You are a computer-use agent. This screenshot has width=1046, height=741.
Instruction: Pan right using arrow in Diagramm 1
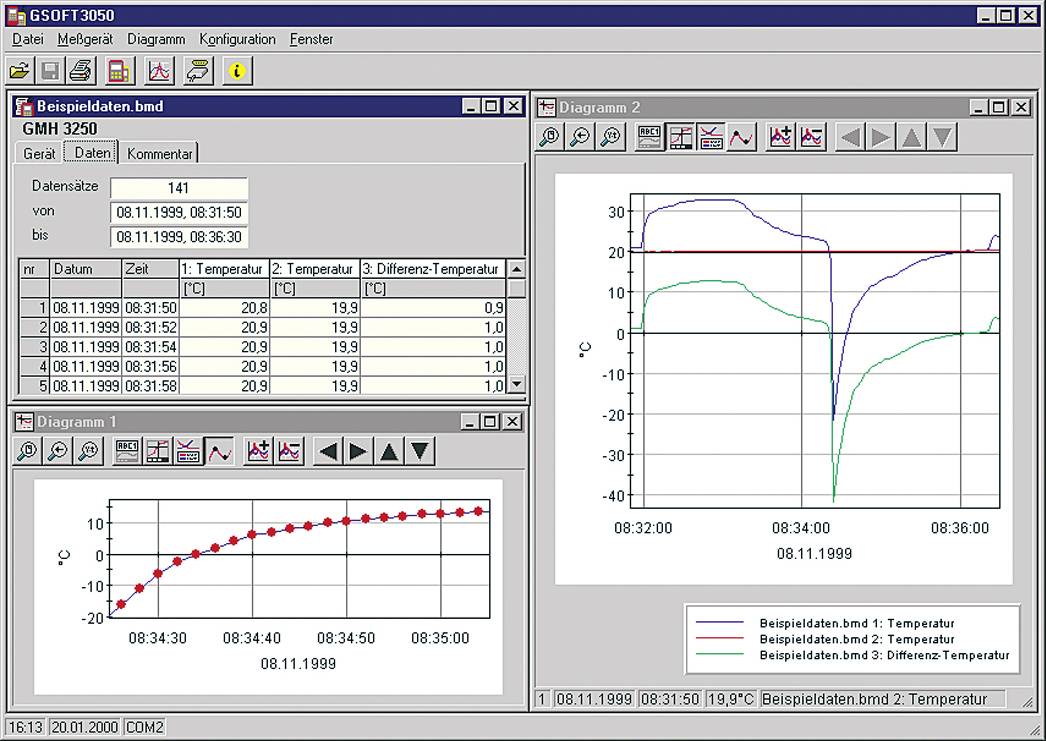(358, 452)
